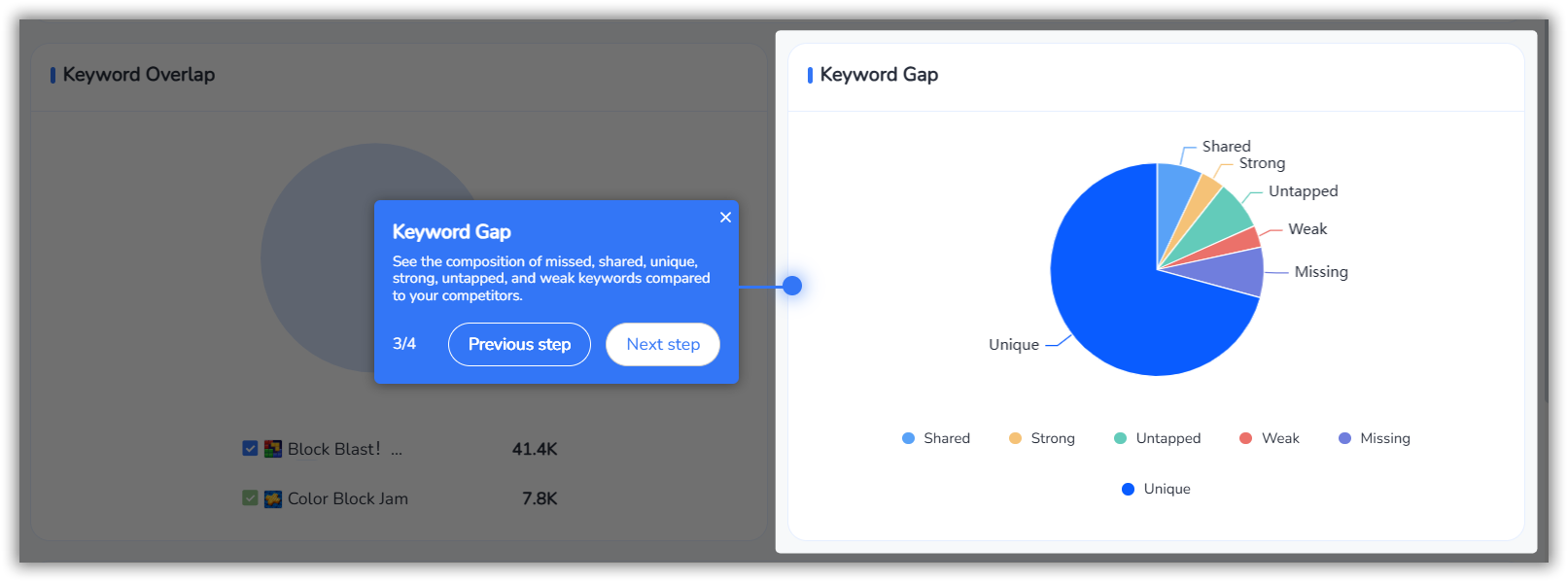The width and height of the screenshot is (1568, 582).
Task: Toggle the Block Blast! checkbox
Action: (250, 449)
